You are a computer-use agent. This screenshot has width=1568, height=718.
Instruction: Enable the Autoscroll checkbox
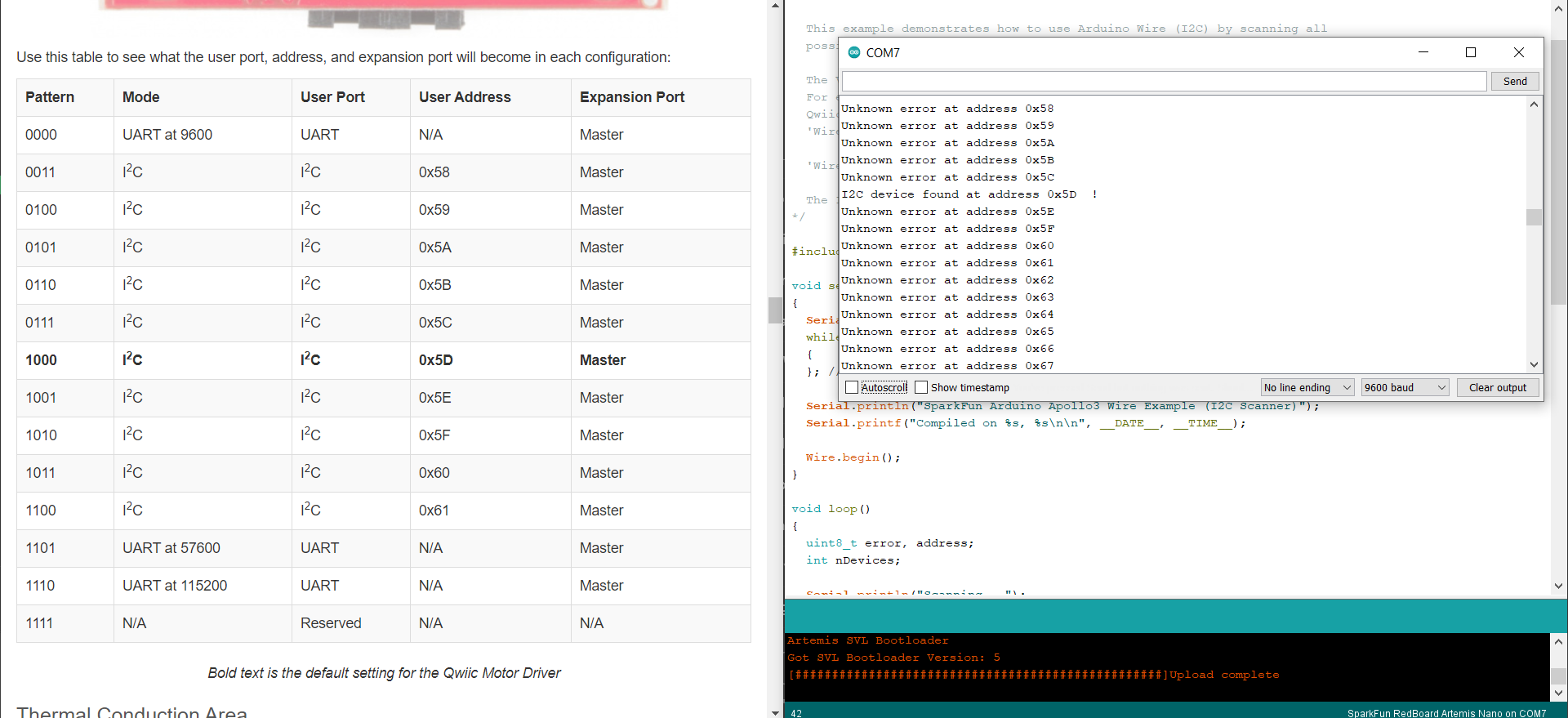[852, 387]
